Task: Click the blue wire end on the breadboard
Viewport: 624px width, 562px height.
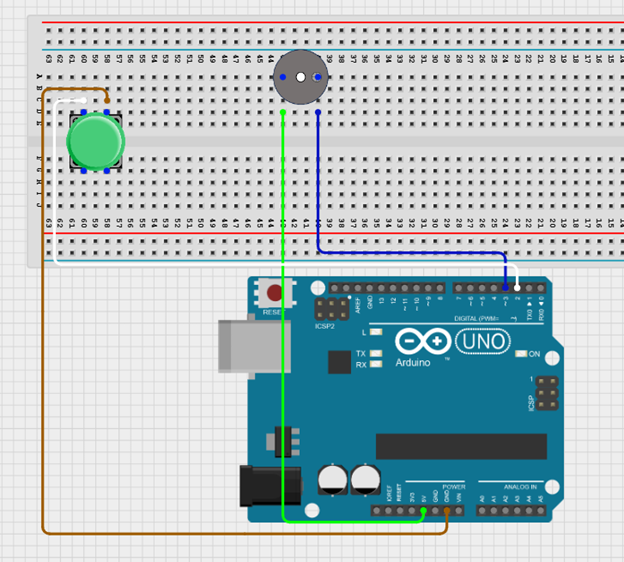Action: [x=318, y=112]
